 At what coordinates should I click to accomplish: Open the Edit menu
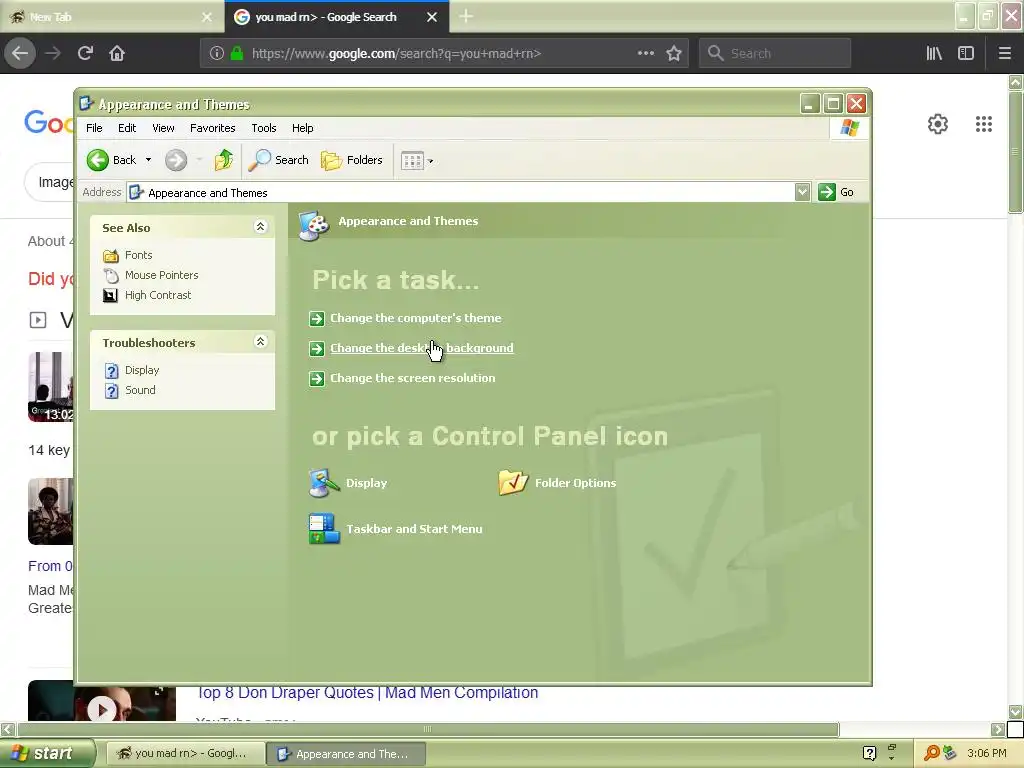127,128
